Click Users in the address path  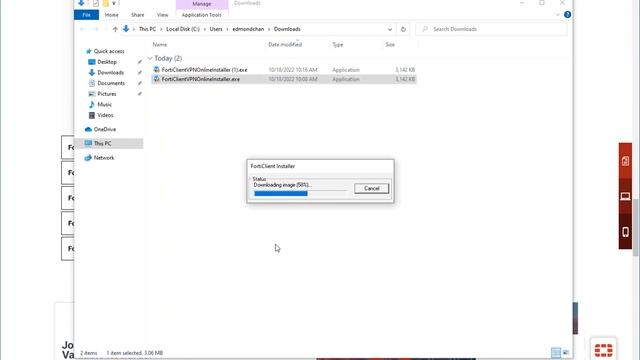[216, 29]
